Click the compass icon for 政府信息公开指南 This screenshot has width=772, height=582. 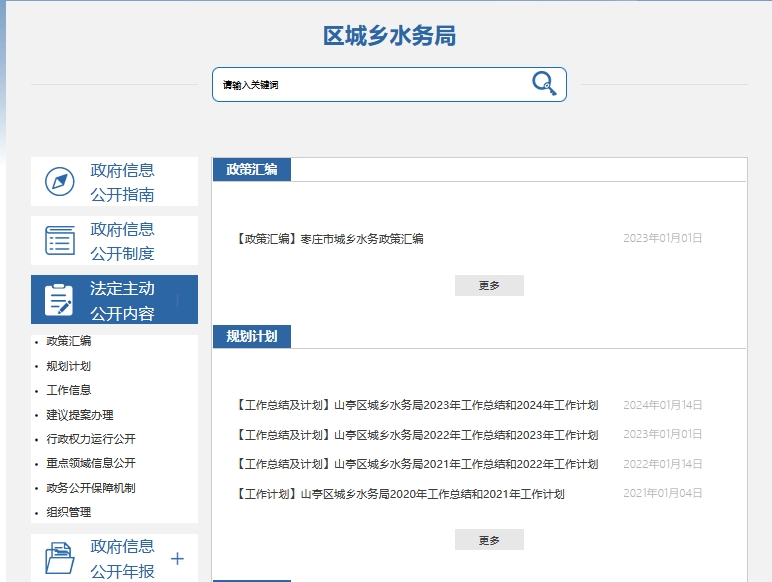[x=60, y=182]
